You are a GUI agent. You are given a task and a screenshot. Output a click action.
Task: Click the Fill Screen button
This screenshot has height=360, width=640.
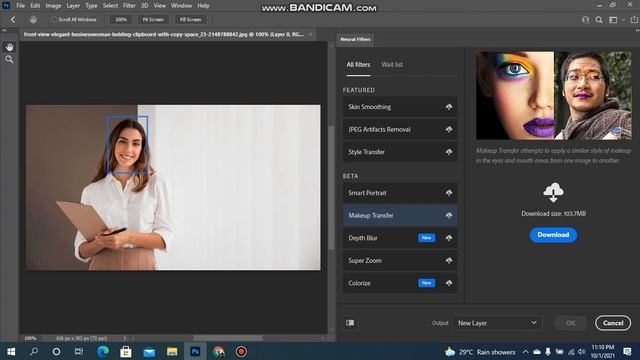[x=191, y=19]
